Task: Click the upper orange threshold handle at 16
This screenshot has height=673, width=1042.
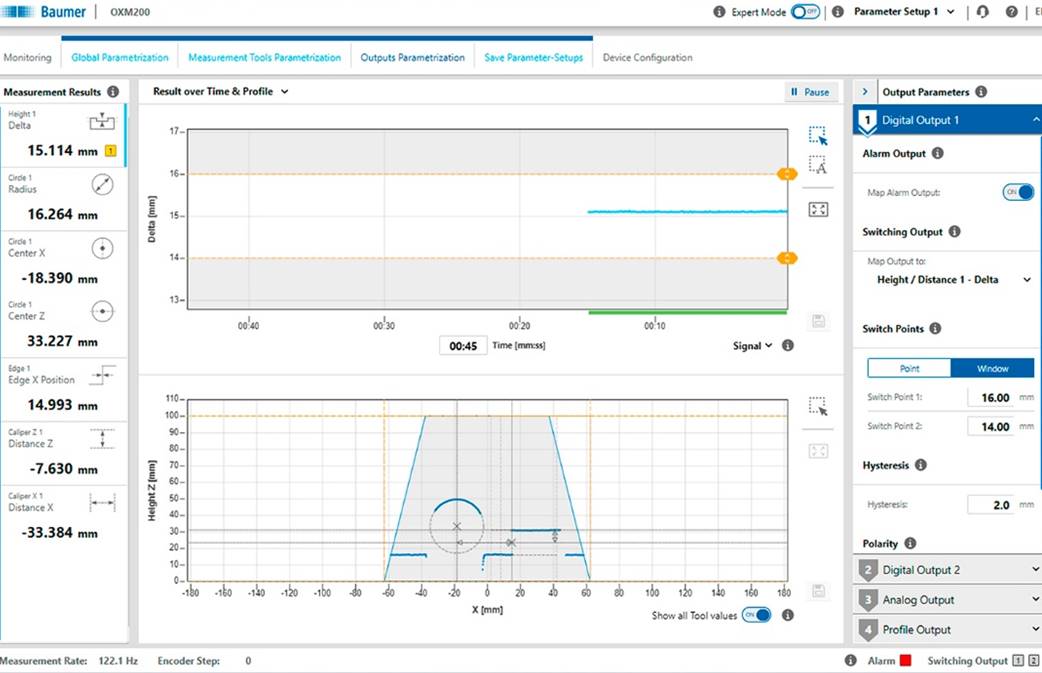Action: click(x=787, y=174)
